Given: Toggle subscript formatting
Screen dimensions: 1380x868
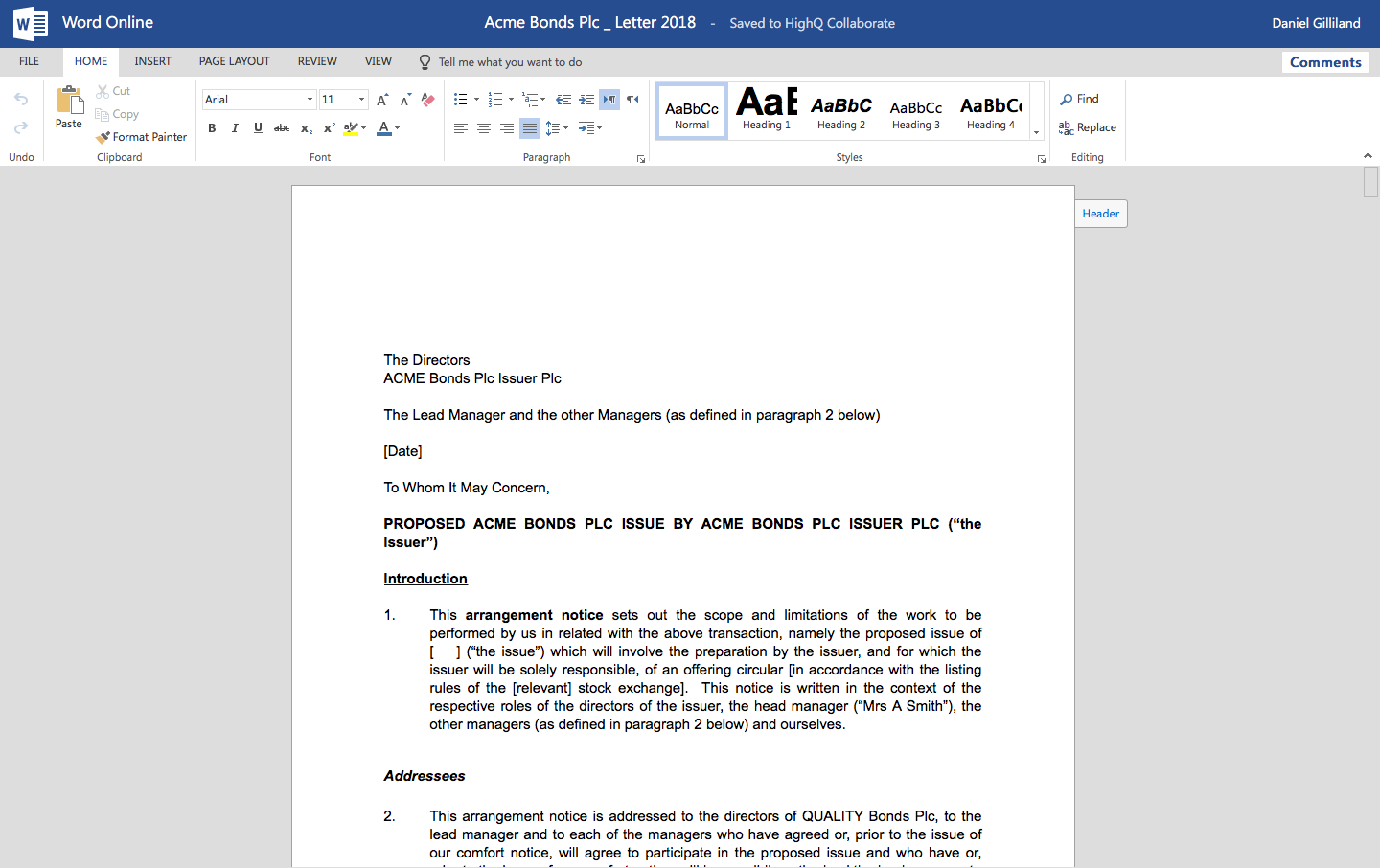Looking at the screenshot, I should [306, 128].
